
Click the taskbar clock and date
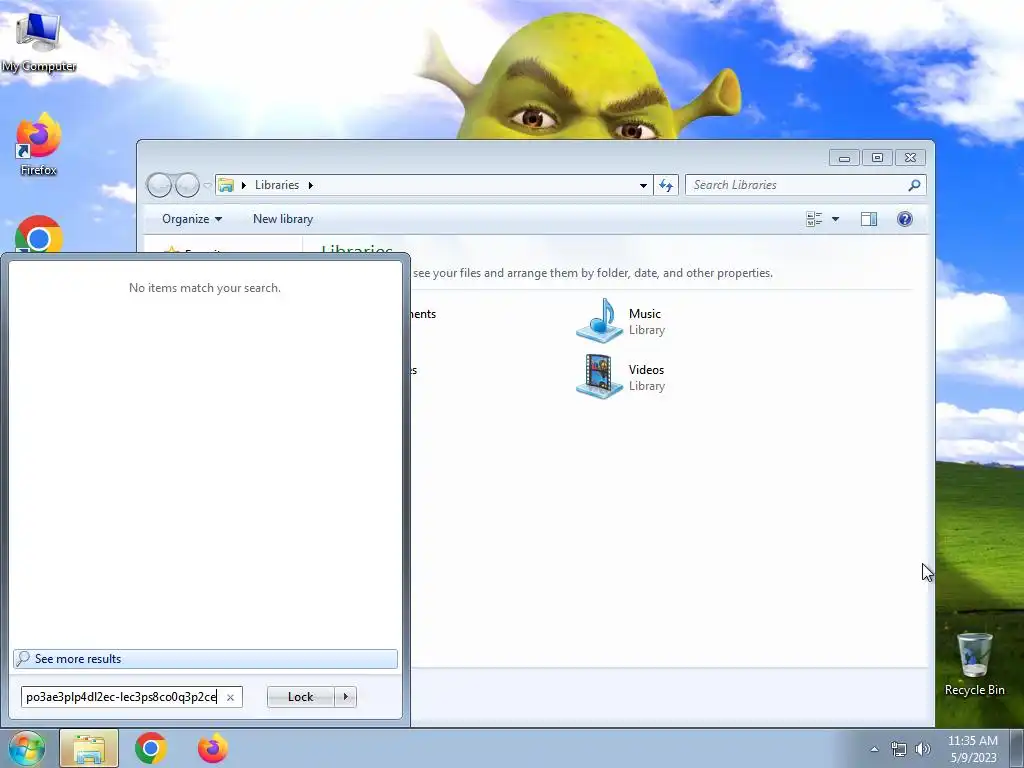(972, 749)
